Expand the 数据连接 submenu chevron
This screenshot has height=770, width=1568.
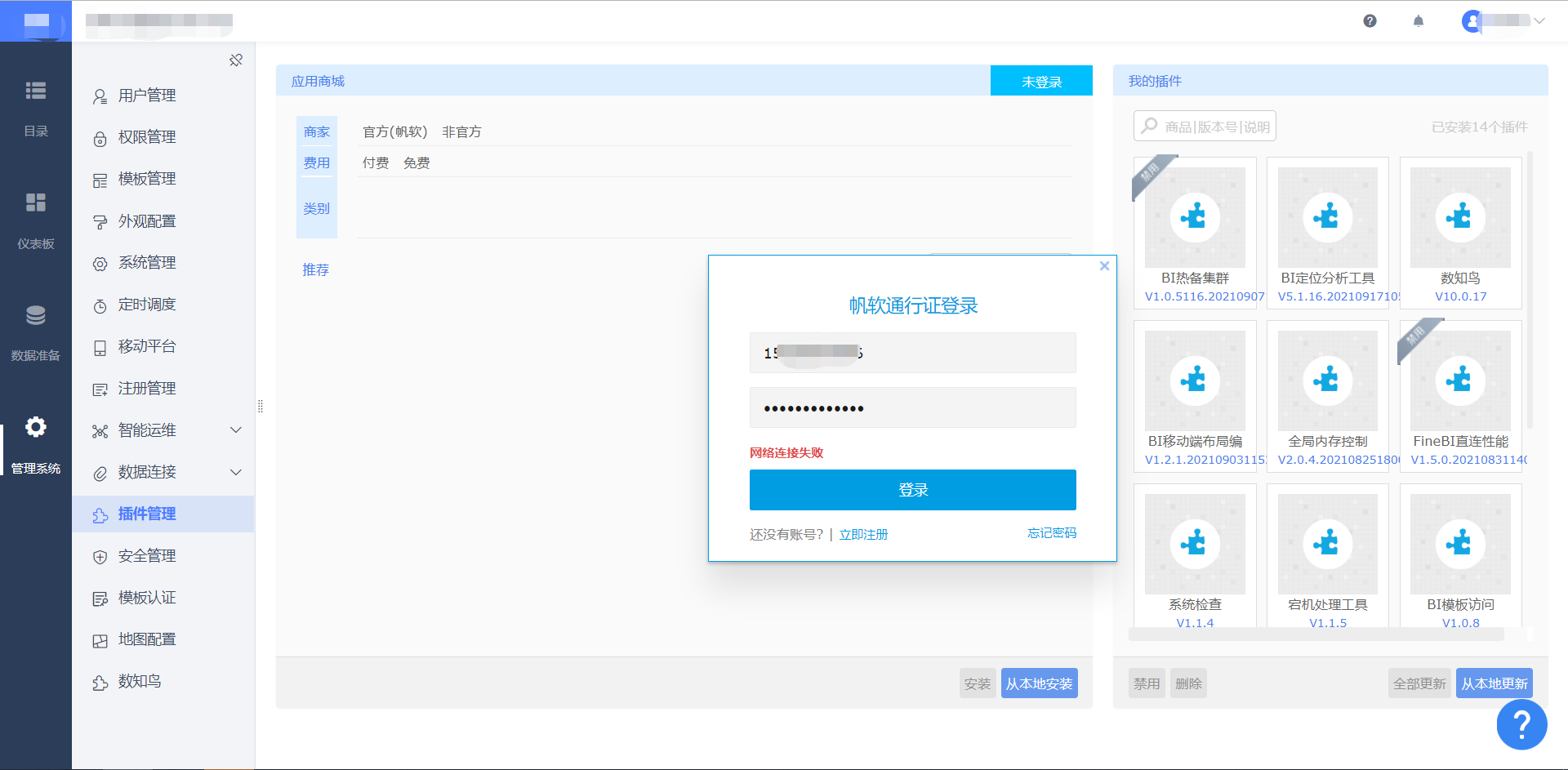[236, 472]
